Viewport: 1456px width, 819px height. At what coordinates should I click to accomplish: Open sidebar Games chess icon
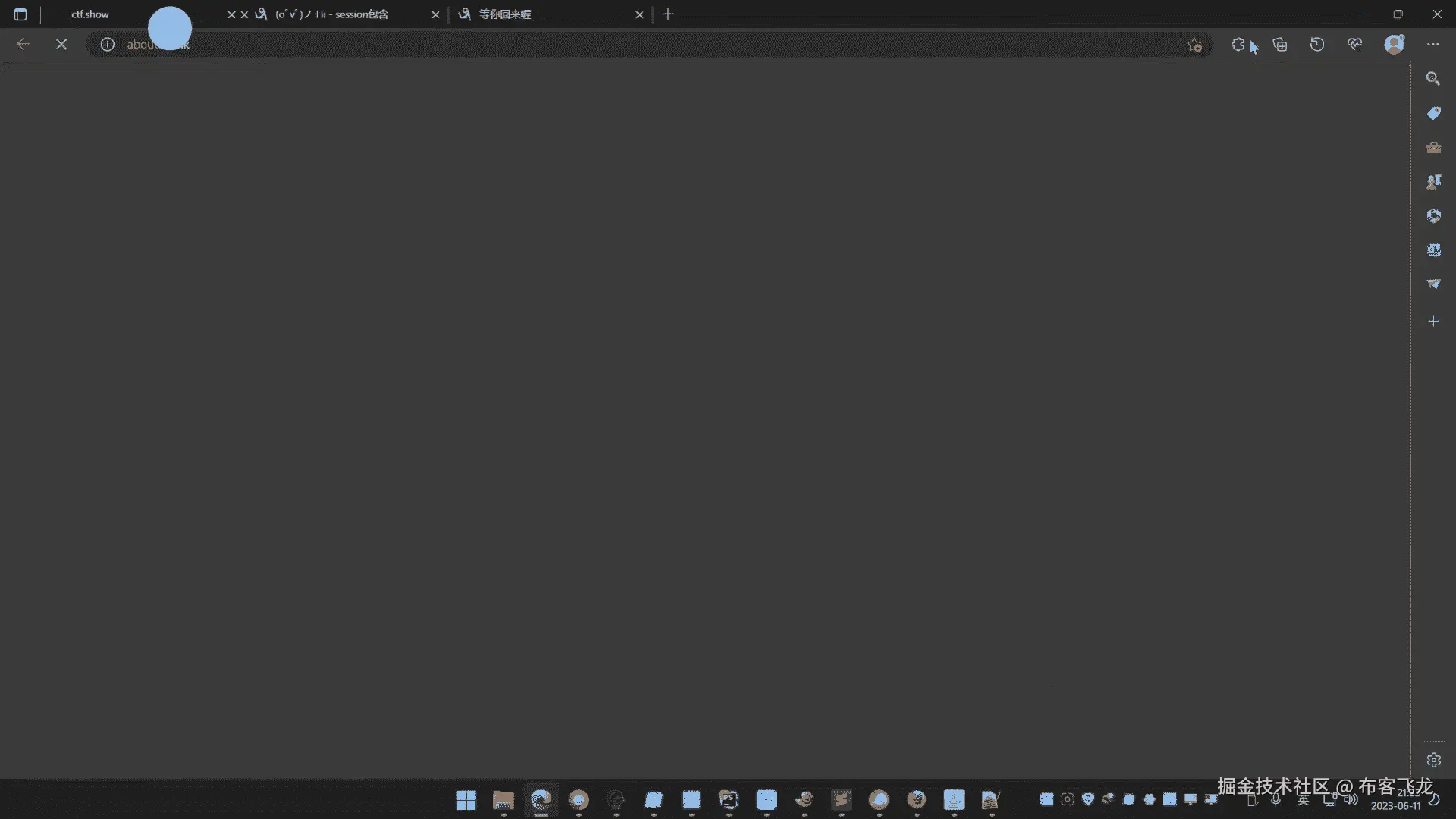(1433, 182)
